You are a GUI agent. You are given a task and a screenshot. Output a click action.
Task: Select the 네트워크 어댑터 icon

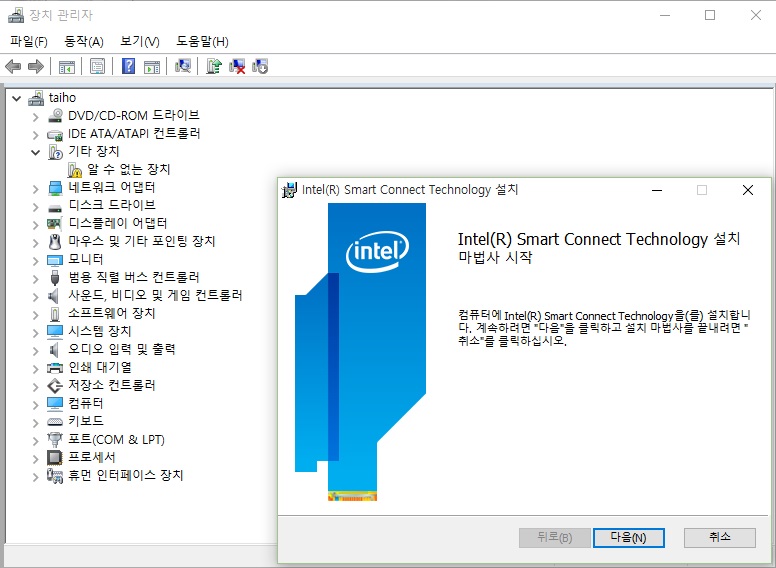click(x=55, y=188)
